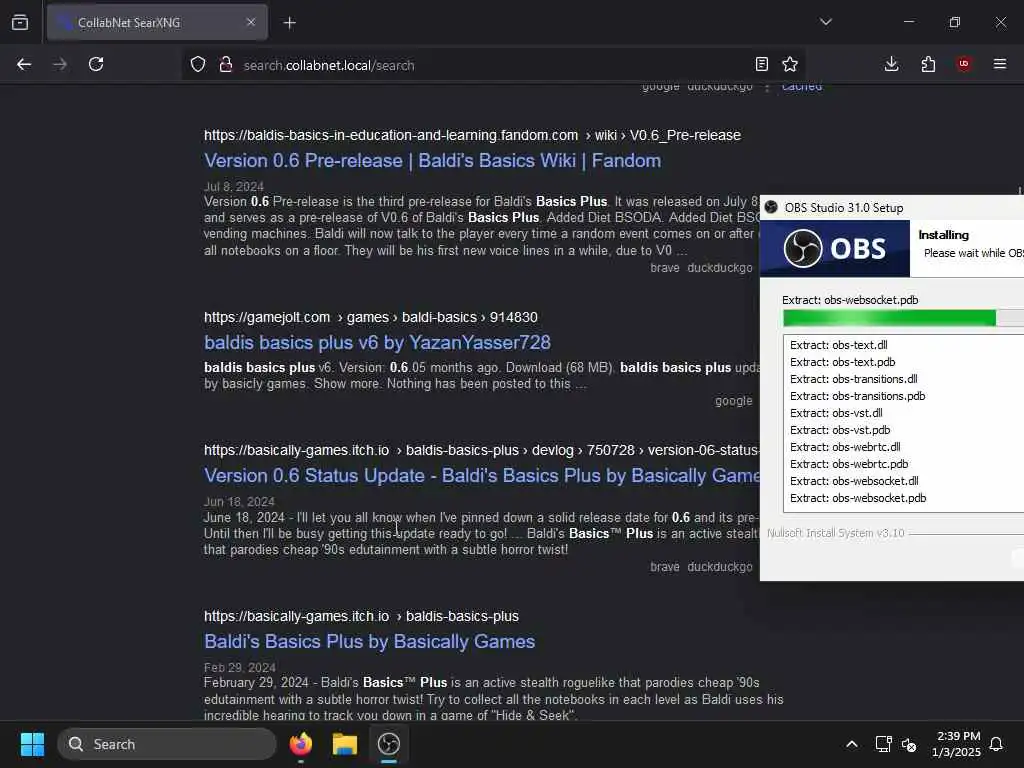Open the notifications bell icon
1024x768 pixels.
pyautogui.click(x=997, y=744)
